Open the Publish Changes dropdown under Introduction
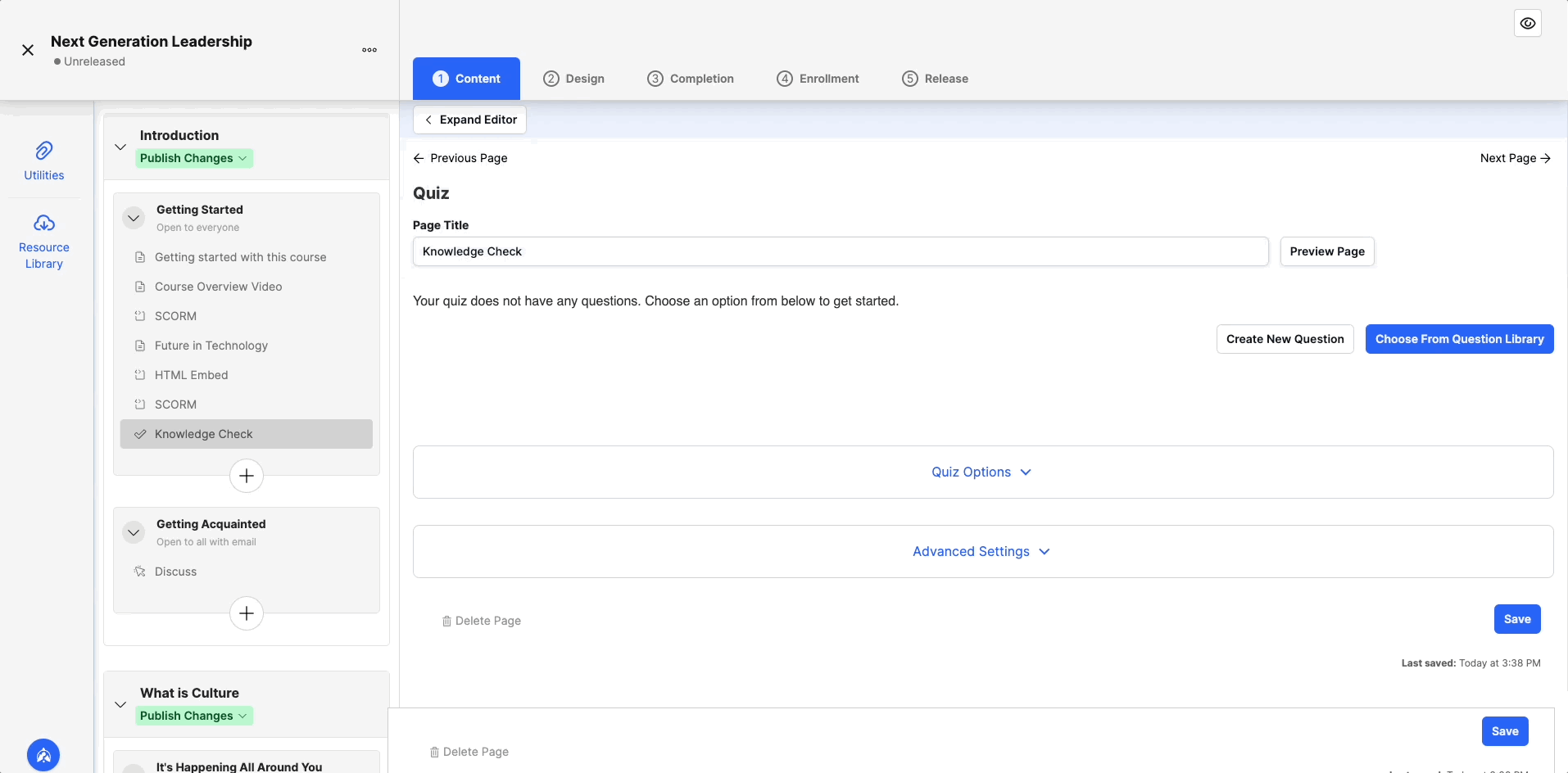 pos(194,158)
